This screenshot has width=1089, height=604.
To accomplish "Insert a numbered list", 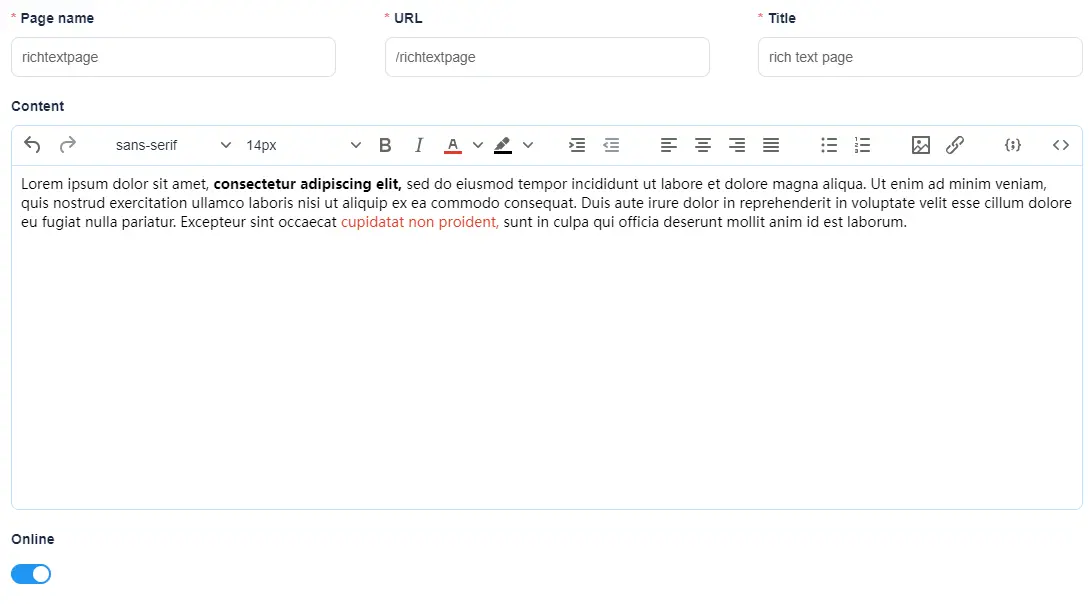I will click(x=863, y=145).
